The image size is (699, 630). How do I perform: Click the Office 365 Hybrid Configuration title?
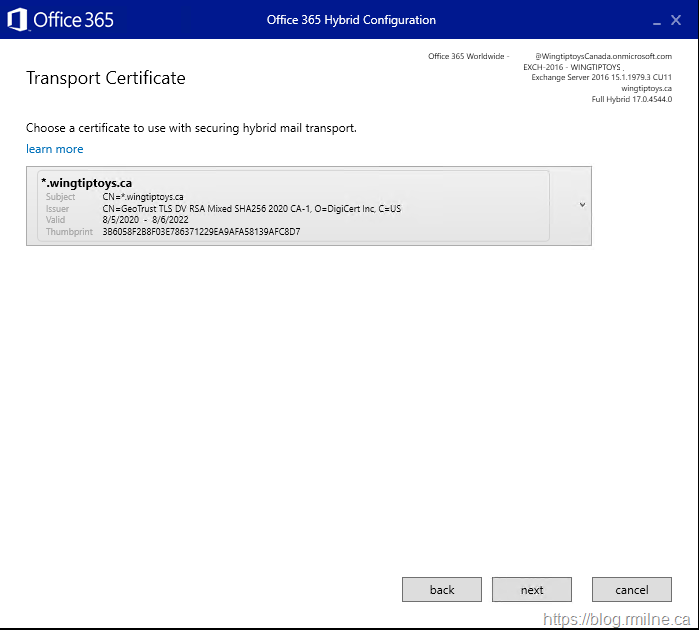[x=351, y=20]
